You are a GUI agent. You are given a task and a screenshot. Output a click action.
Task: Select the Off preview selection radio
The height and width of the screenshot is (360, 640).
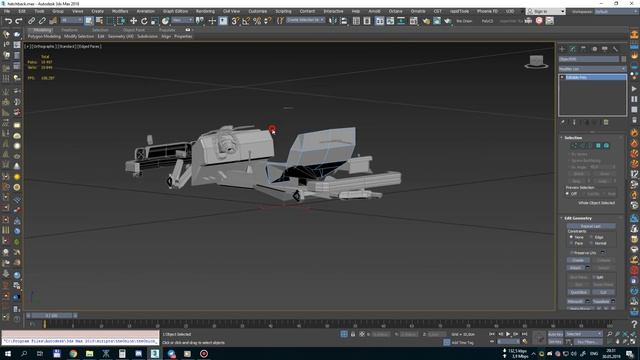click(568, 193)
